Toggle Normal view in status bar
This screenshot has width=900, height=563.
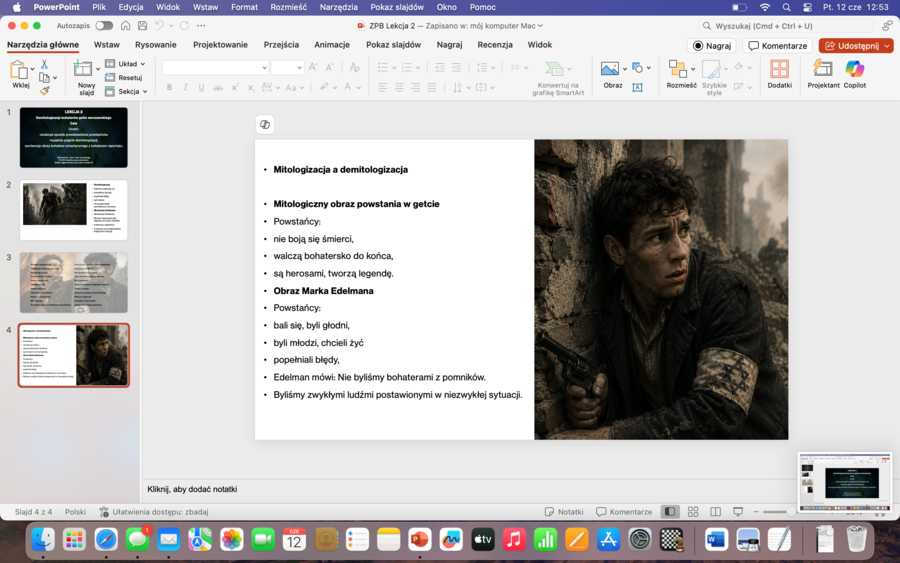point(670,511)
